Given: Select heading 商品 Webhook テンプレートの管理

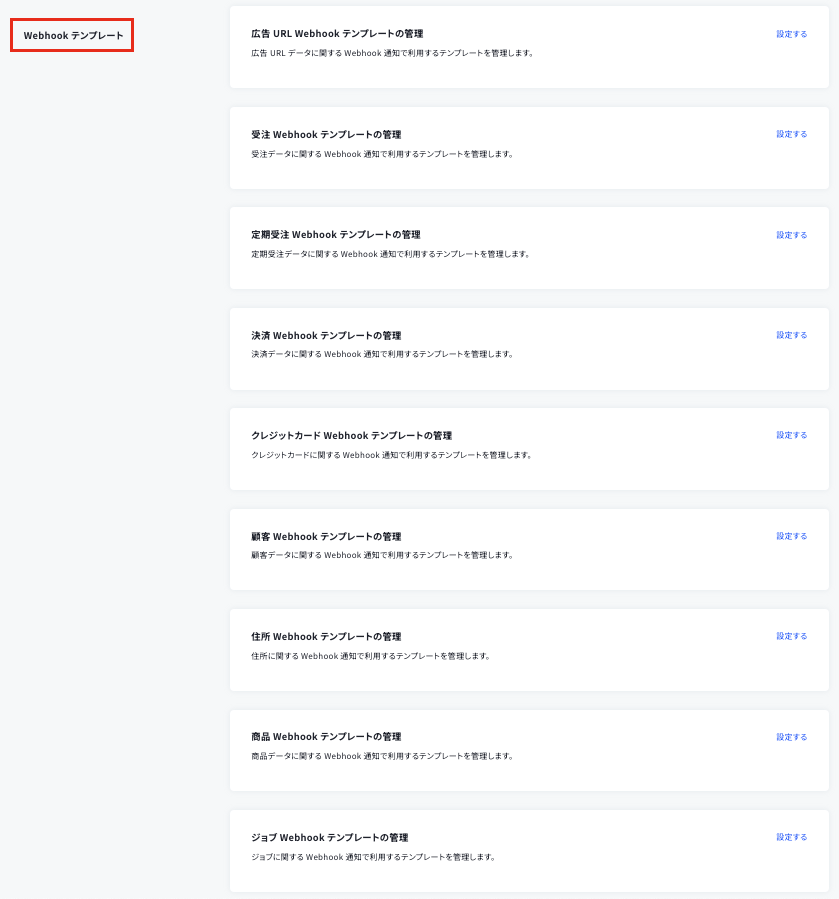Looking at the screenshot, I should coord(326,737).
